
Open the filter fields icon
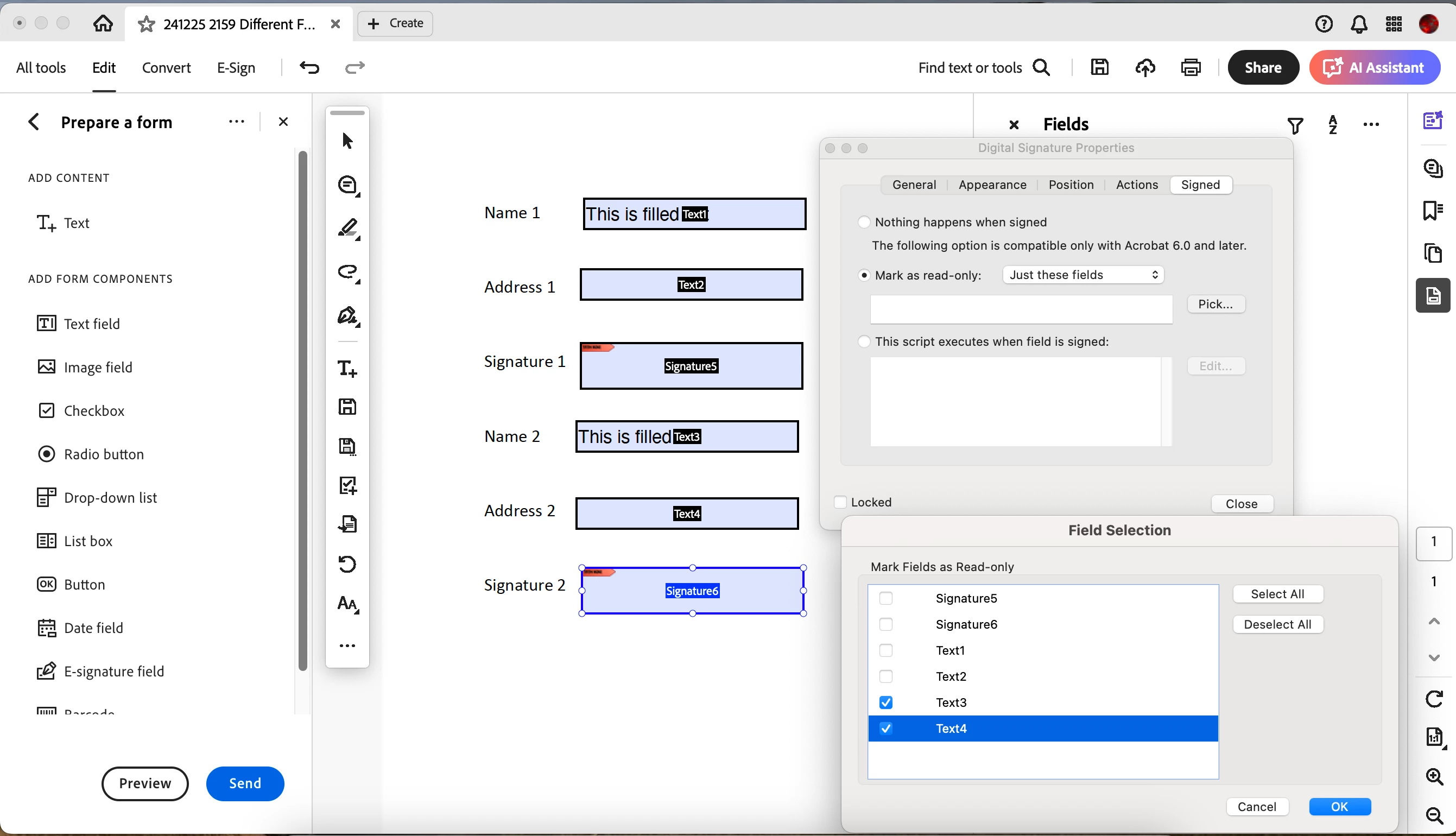pyautogui.click(x=1295, y=125)
